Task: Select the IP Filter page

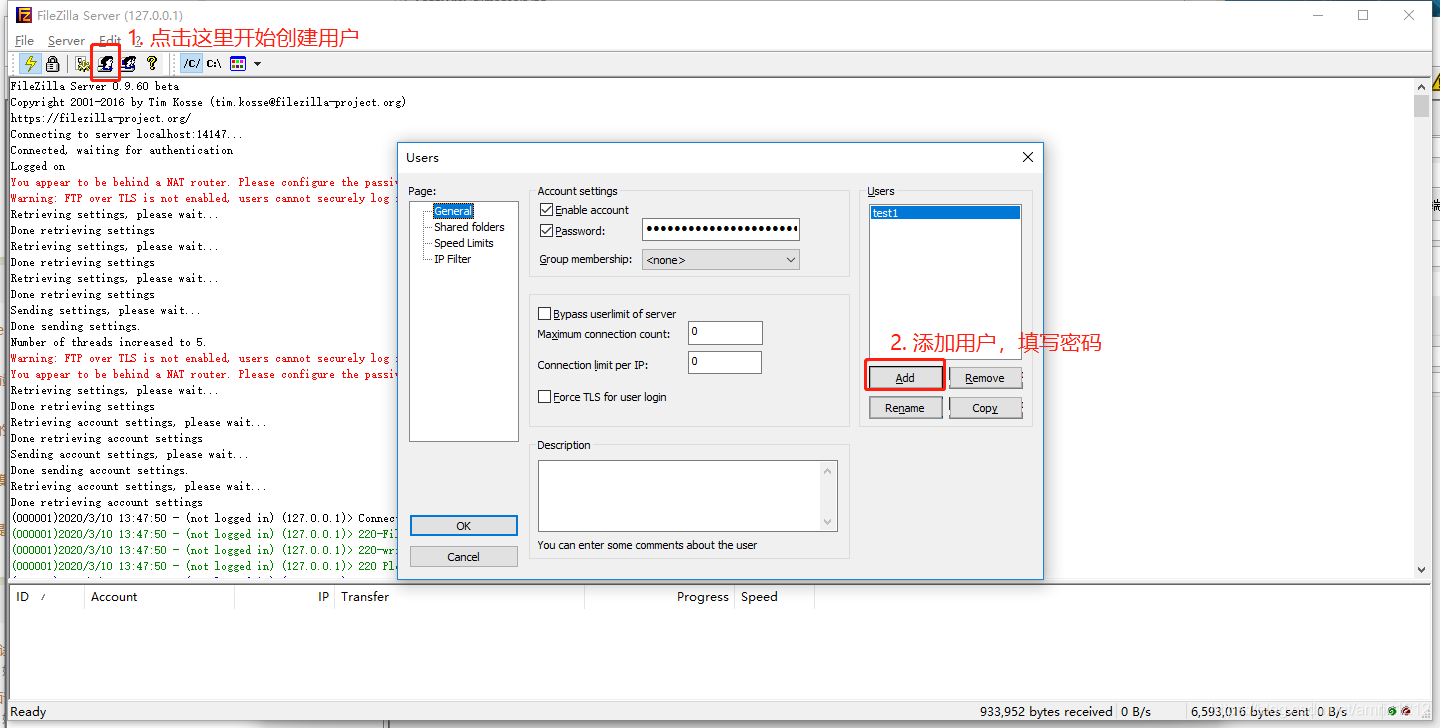Action: [452, 259]
